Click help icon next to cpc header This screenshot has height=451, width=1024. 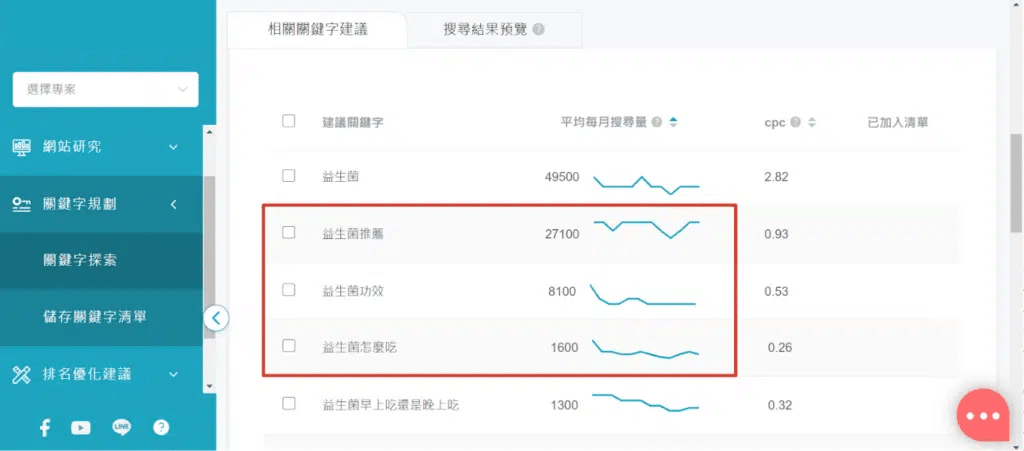tap(795, 122)
